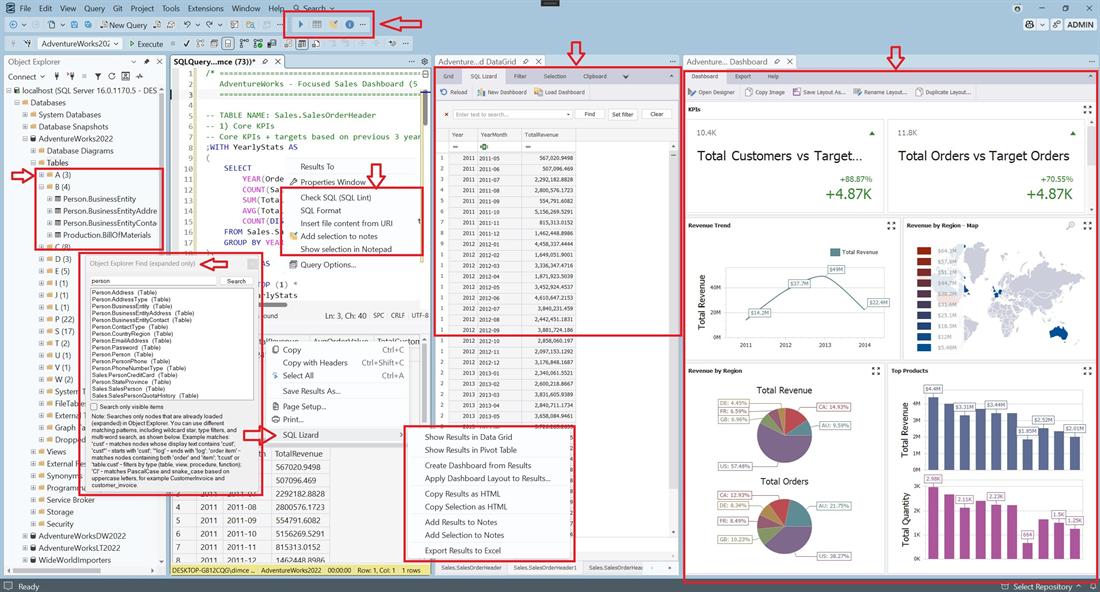Click Search button in Object Explorer Find
The width and height of the screenshot is (1100, 592).
click(x=236, y=281)
